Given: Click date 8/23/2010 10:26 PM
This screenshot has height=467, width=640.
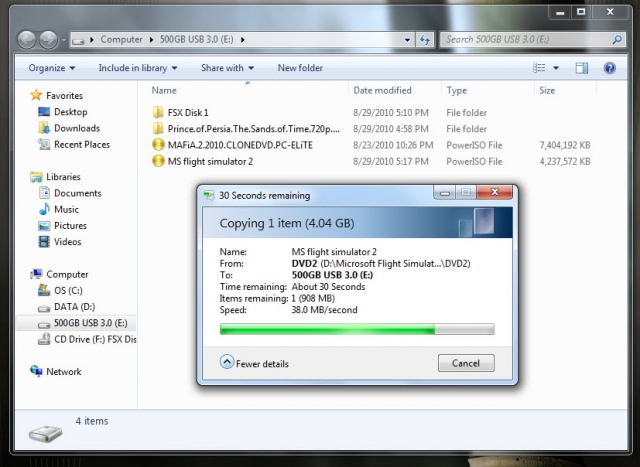Looking at the screenshot, I should [x=393, y=145].
